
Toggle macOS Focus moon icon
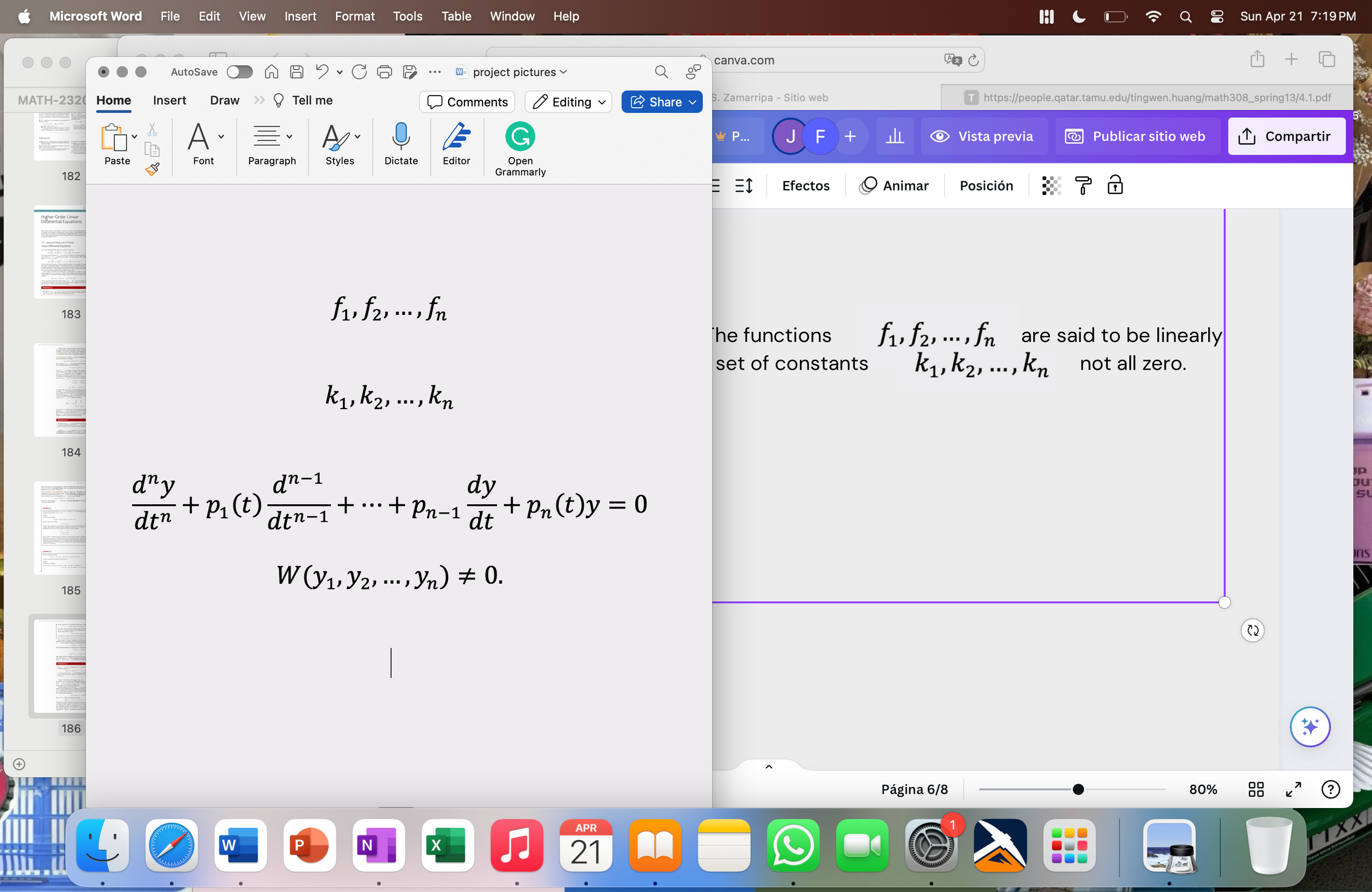click(1079, 16)
